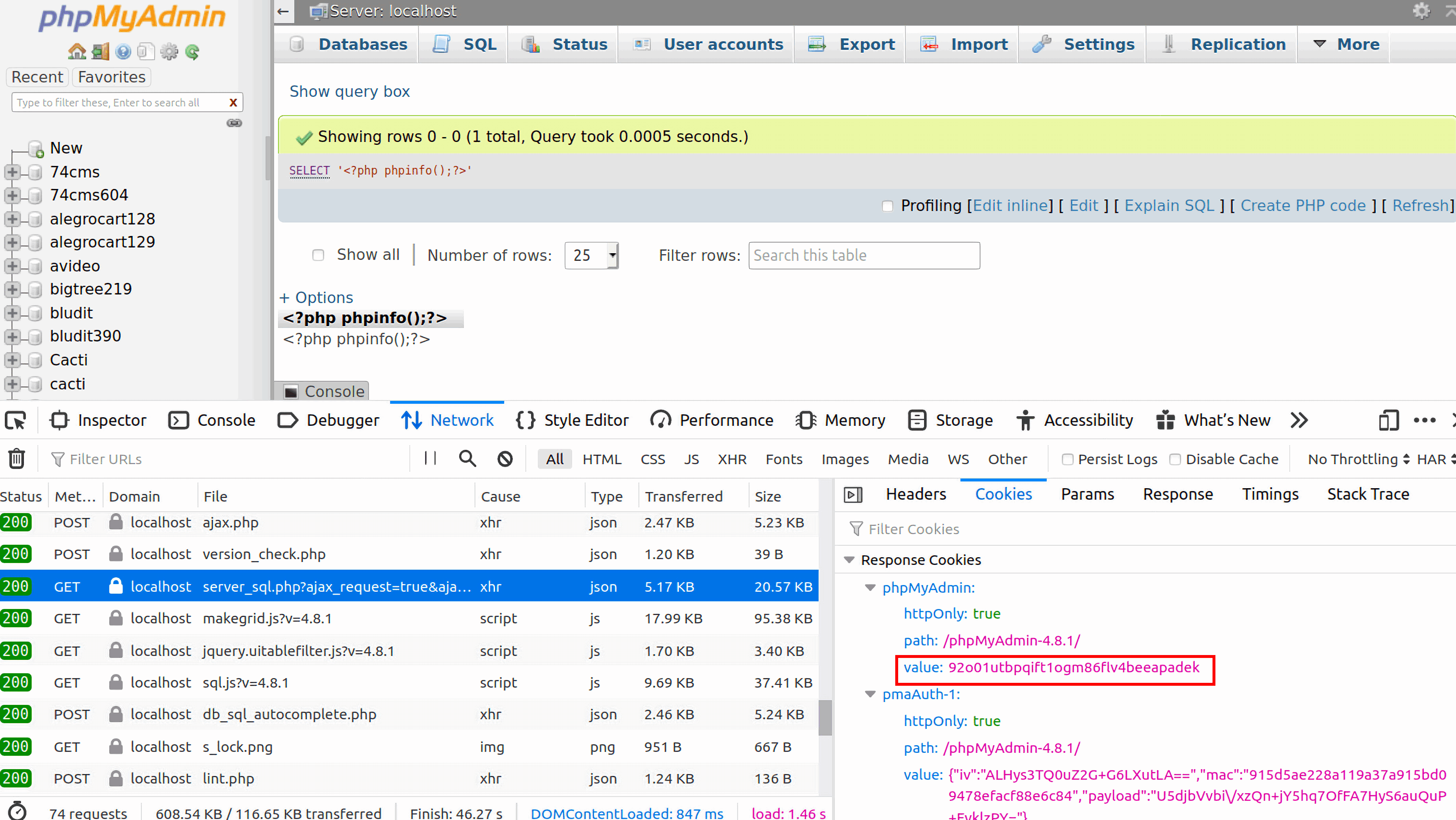
Task: Activate the element picker in devtools
Action: coord(15,420)
